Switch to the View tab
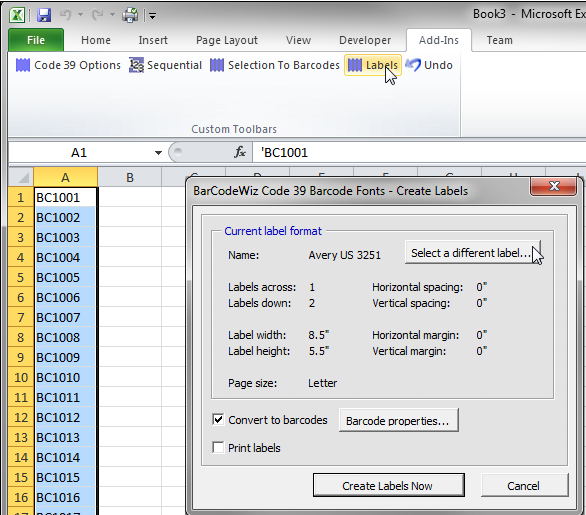The height and width of the screenshot is (515, 586). (x=298, y=40)
